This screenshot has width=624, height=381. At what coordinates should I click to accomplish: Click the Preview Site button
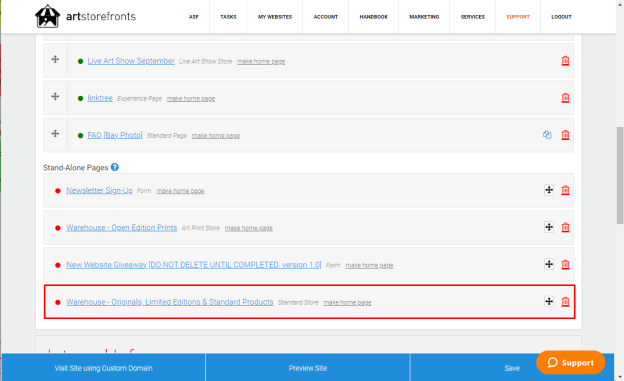pyautogui.click(x=308, y=367)
